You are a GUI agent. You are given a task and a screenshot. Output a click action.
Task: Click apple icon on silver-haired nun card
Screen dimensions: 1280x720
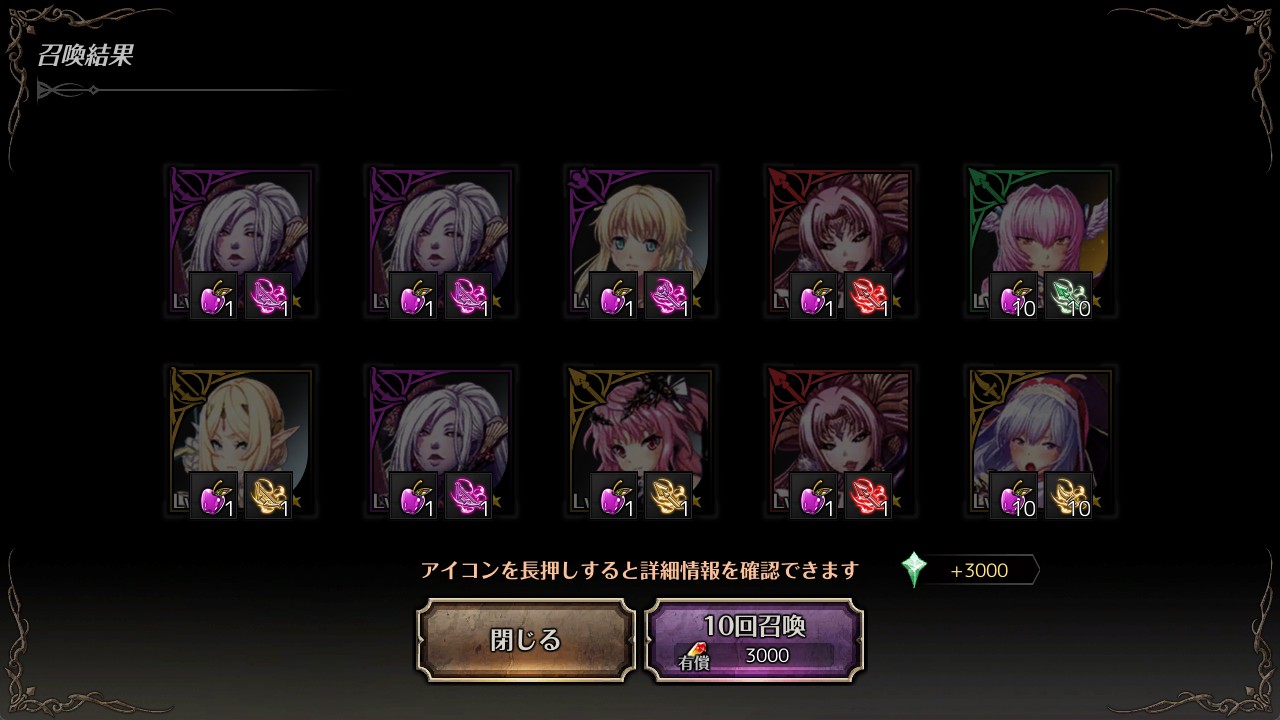click(x=1013, y=496)
